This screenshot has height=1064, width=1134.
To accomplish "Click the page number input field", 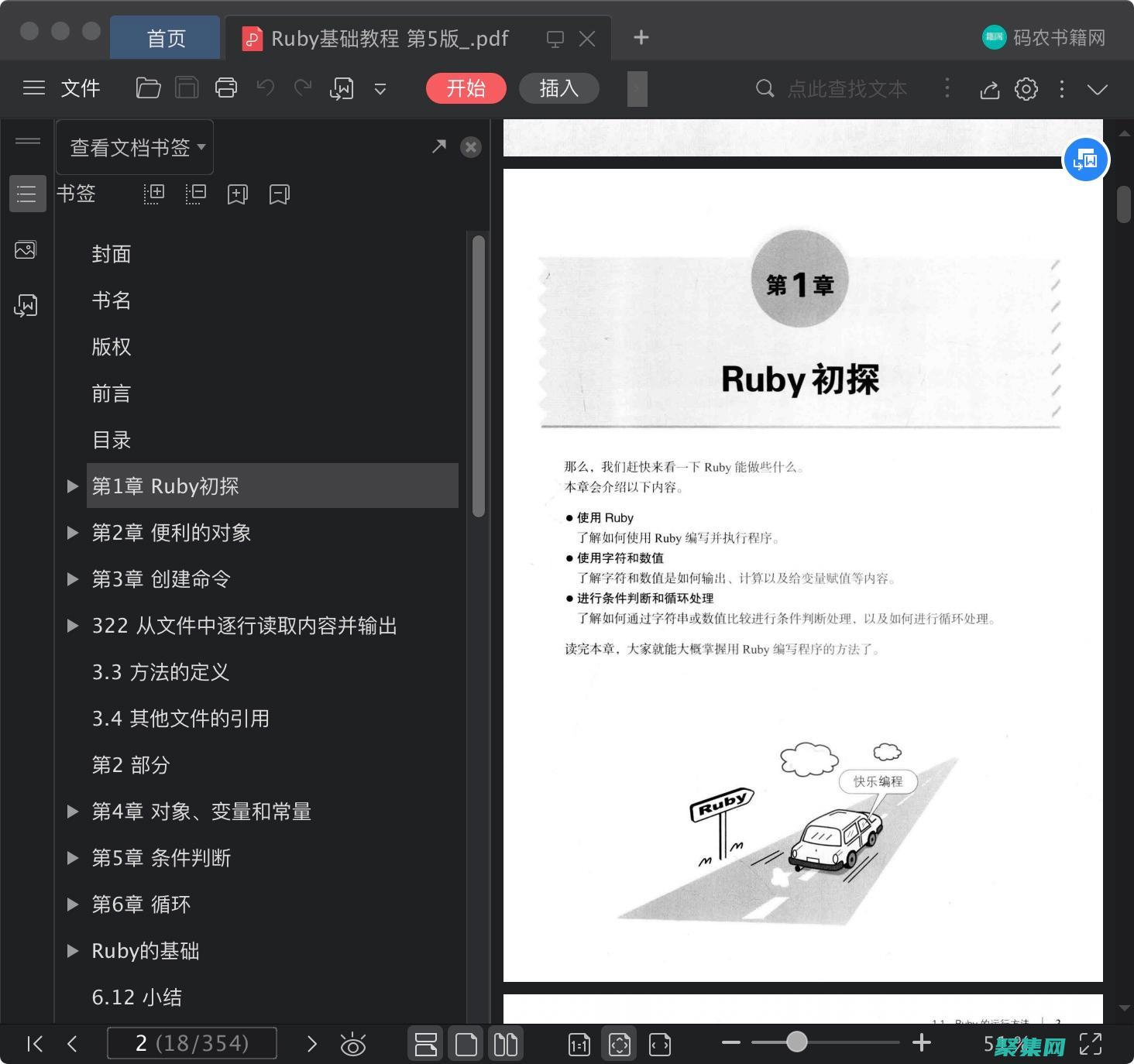I will pyautogui.click(x=192, y=1044).
